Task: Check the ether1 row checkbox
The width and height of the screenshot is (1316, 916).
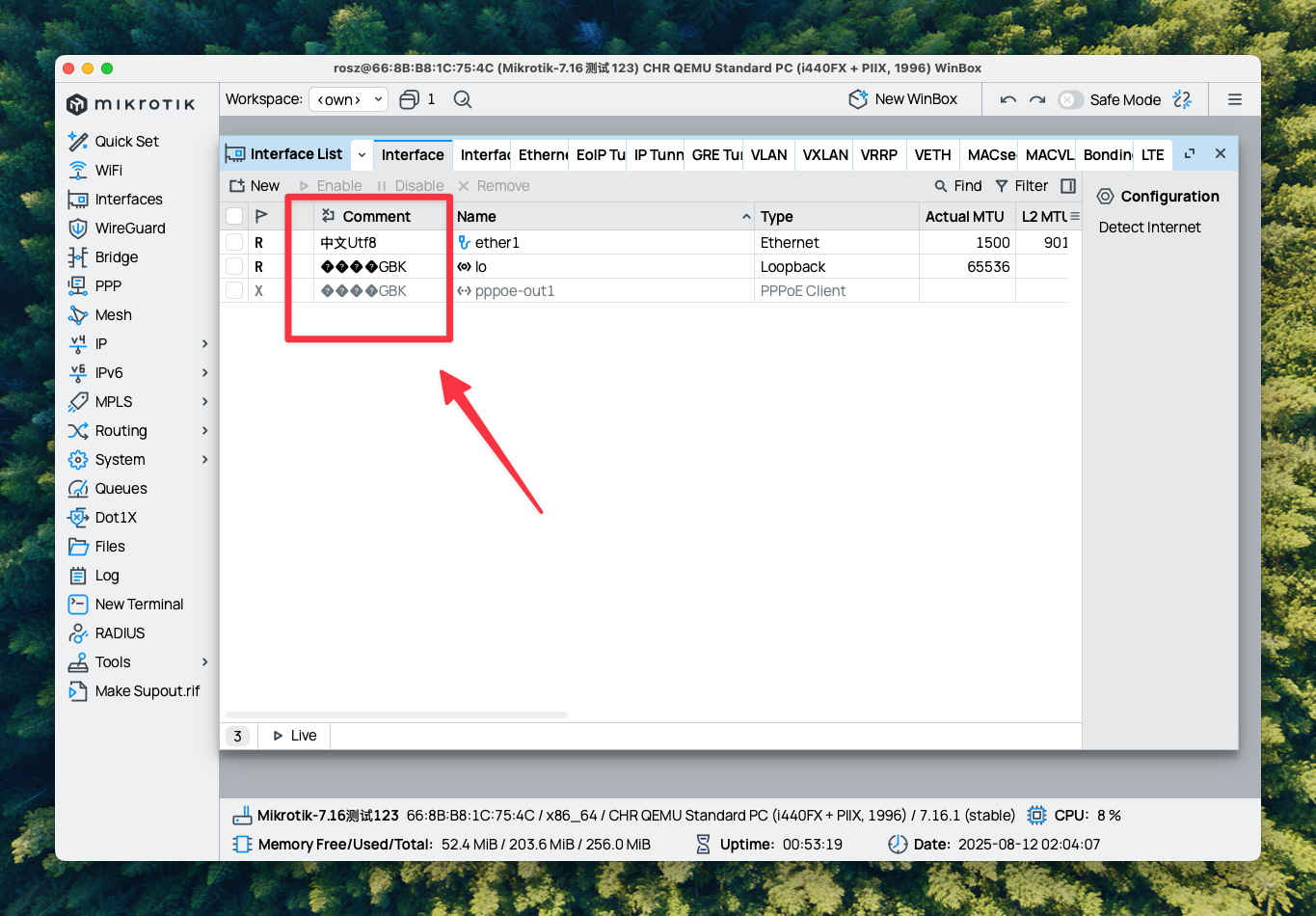Action: pos(234,242)
